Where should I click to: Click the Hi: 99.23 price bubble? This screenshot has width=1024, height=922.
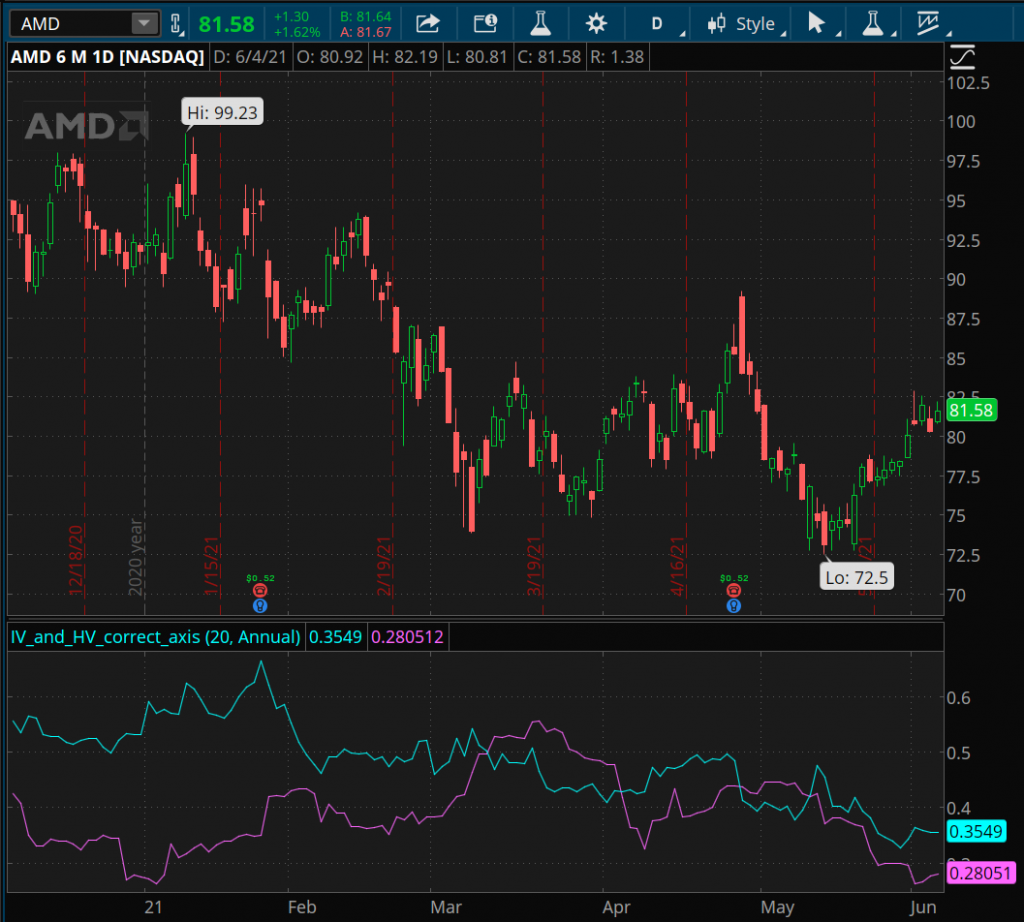223,112
